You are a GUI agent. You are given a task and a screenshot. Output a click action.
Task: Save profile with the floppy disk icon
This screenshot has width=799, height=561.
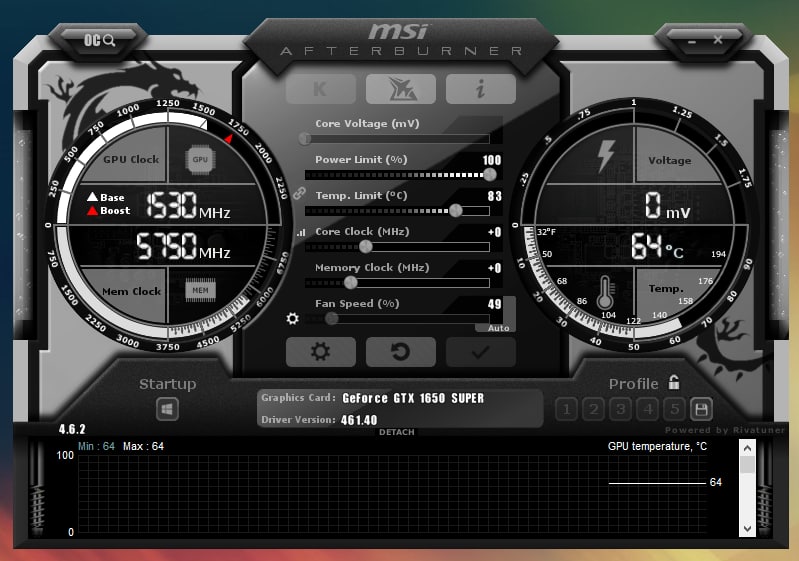[x=701, y=409]
